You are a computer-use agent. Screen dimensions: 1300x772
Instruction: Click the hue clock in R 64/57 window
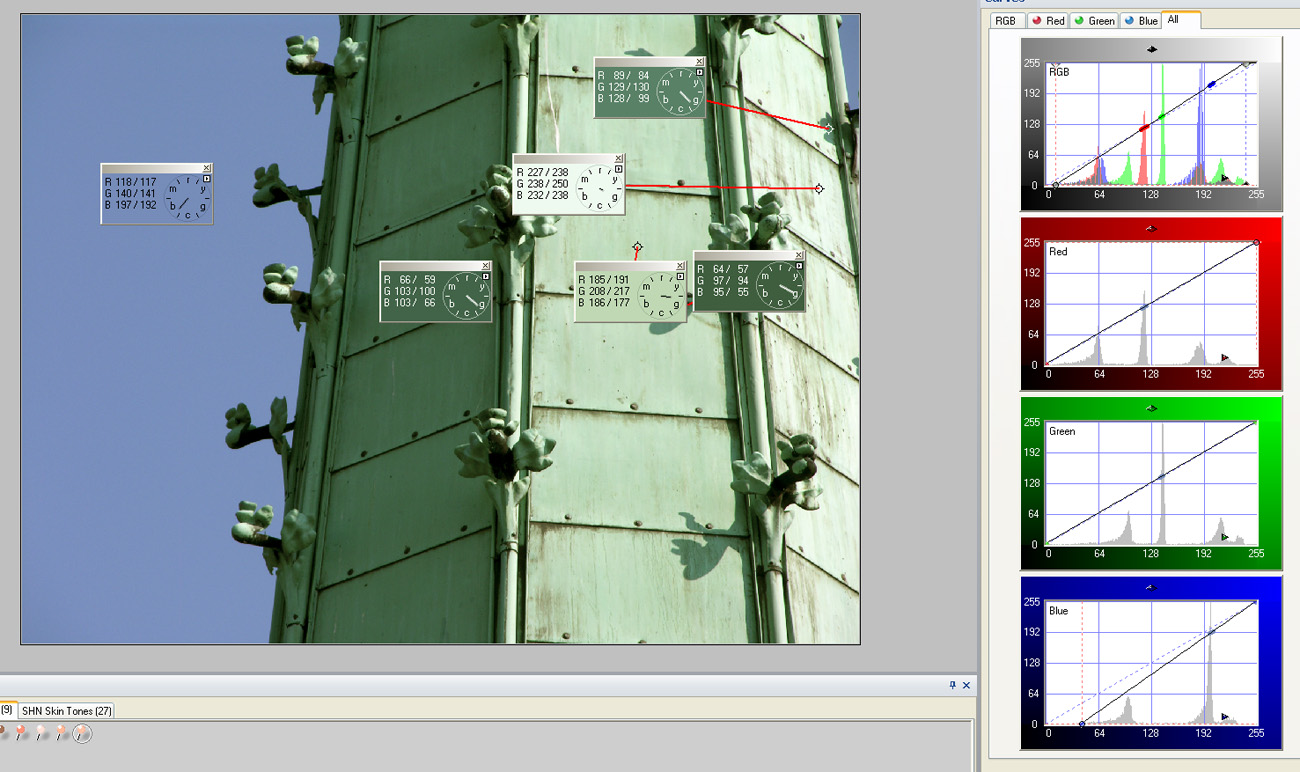point(780,286)
